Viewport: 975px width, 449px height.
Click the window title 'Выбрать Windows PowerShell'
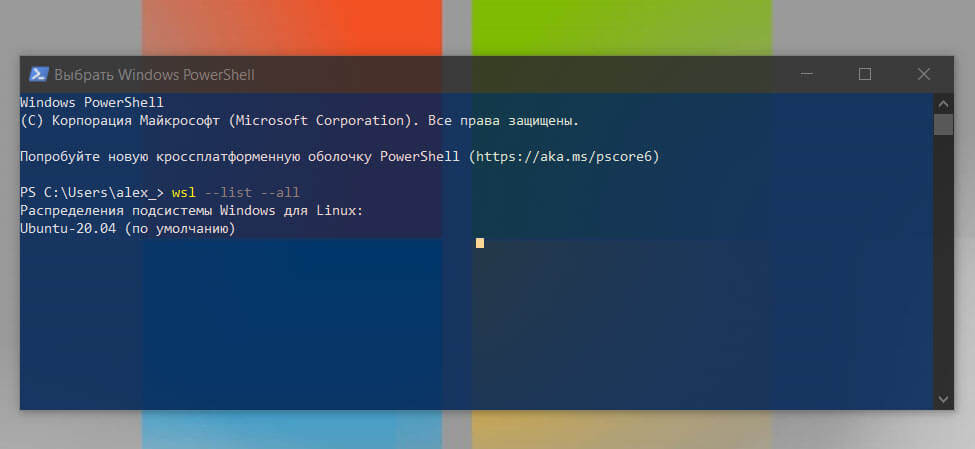point(154,75)
